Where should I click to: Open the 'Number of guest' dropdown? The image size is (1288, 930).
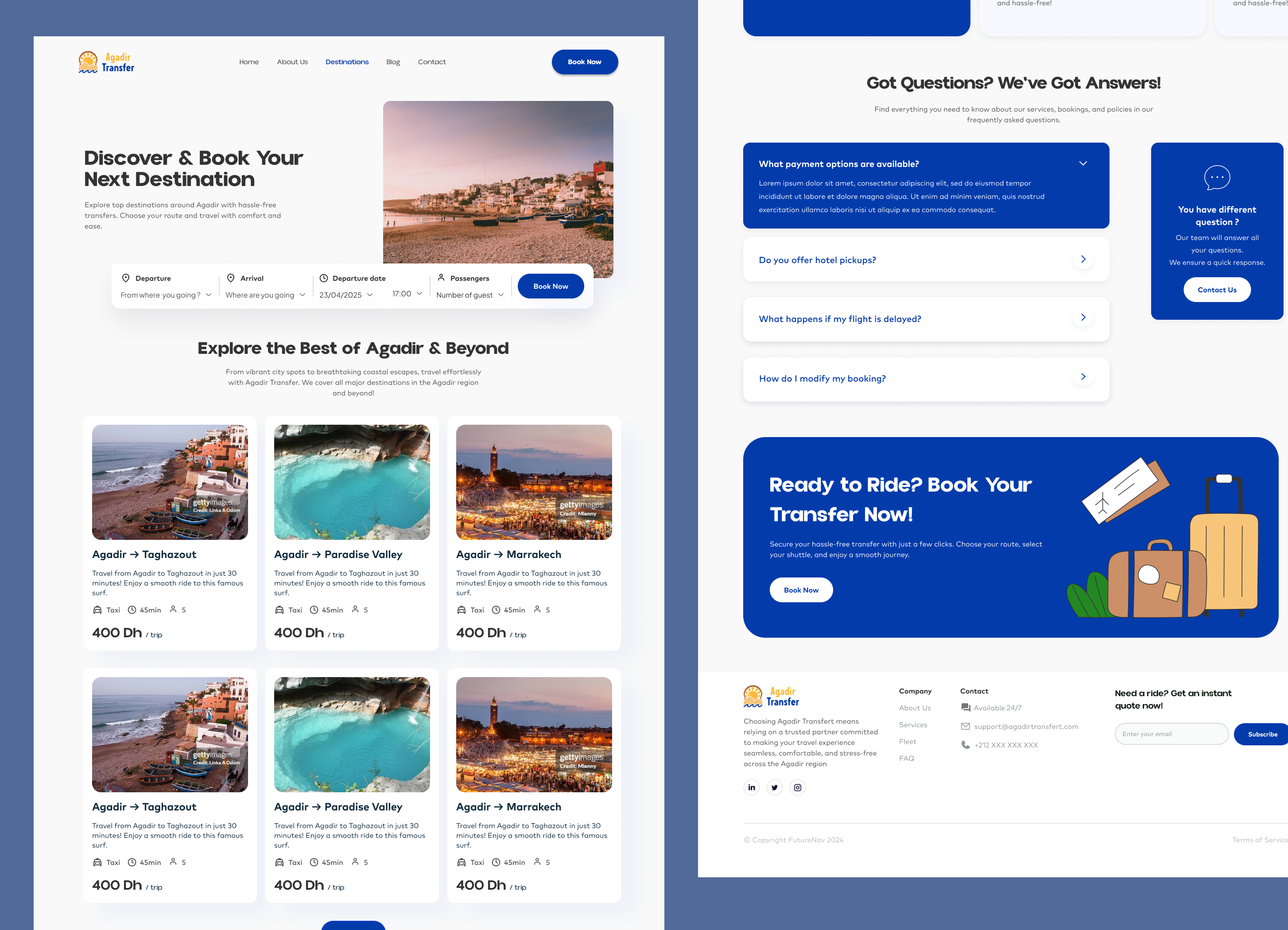470,295
